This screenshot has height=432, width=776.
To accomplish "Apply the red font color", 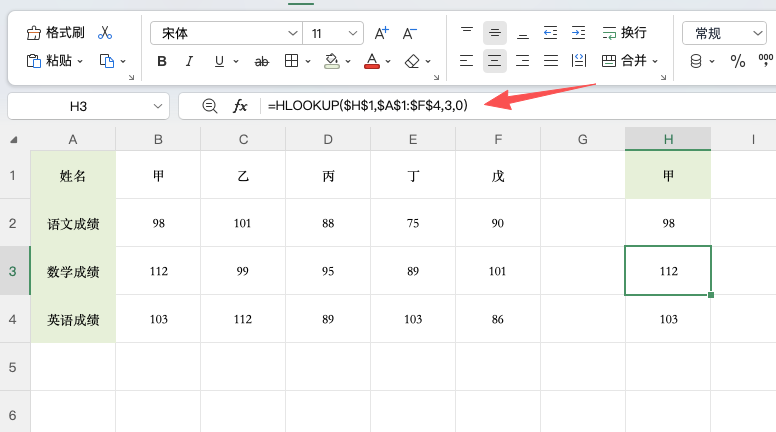I will [x=372, y=61].
